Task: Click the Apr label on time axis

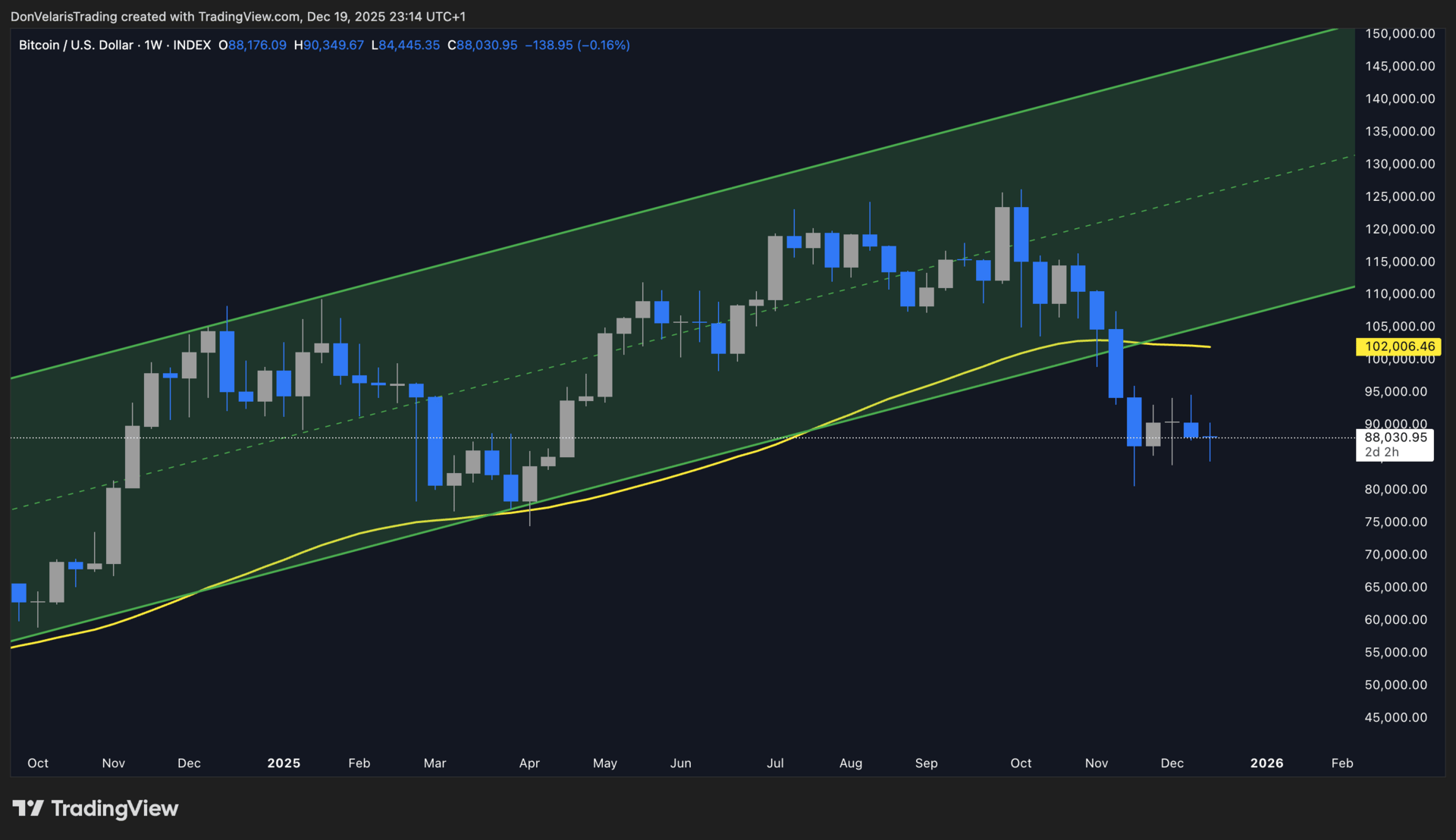Action: click(x=529, y=763)
